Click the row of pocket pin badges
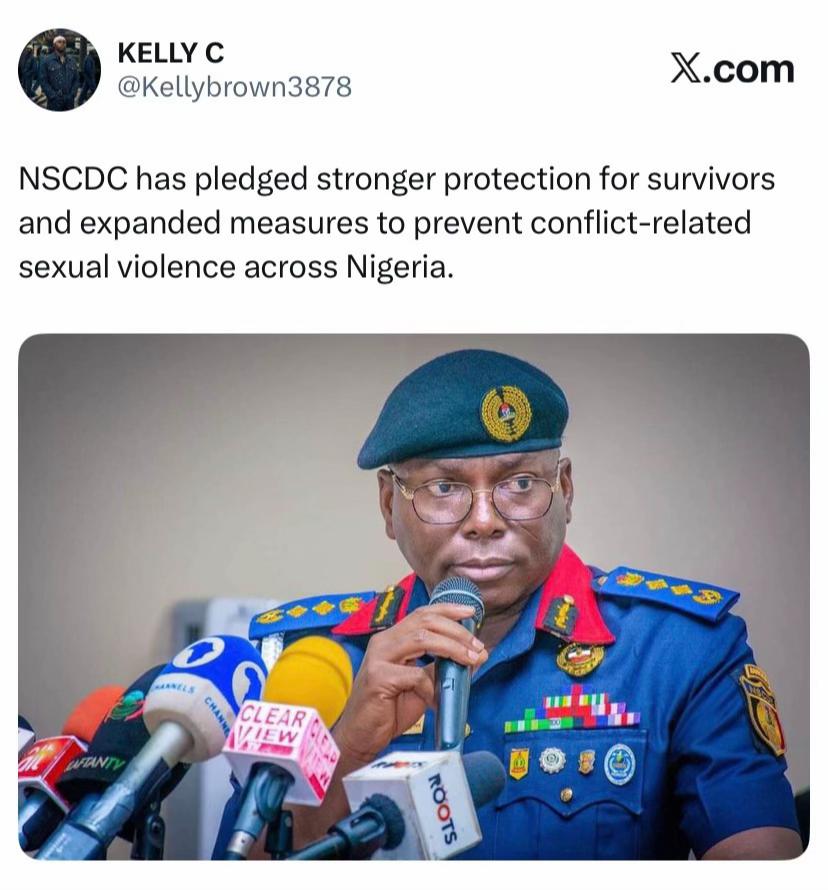 click(572, 762)
